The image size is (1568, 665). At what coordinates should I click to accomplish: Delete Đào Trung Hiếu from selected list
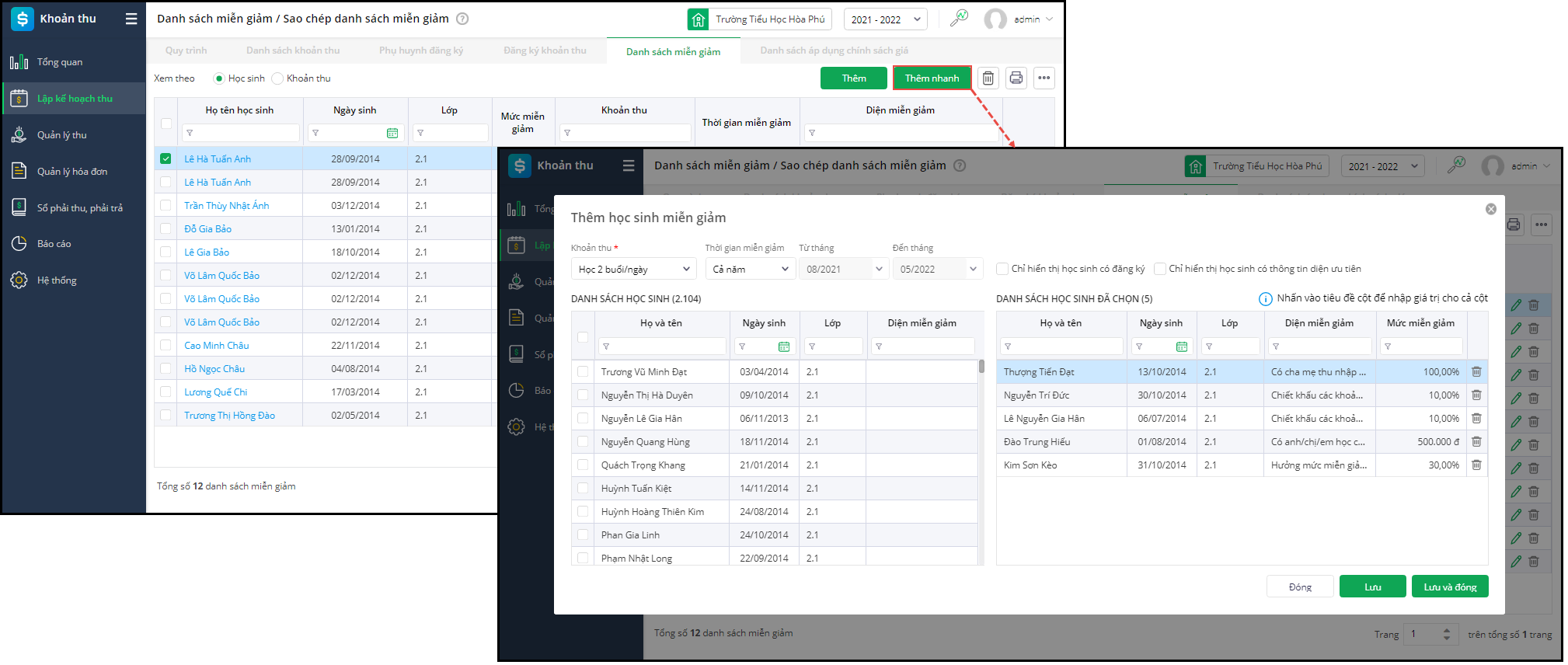[x=1476, y=442]
